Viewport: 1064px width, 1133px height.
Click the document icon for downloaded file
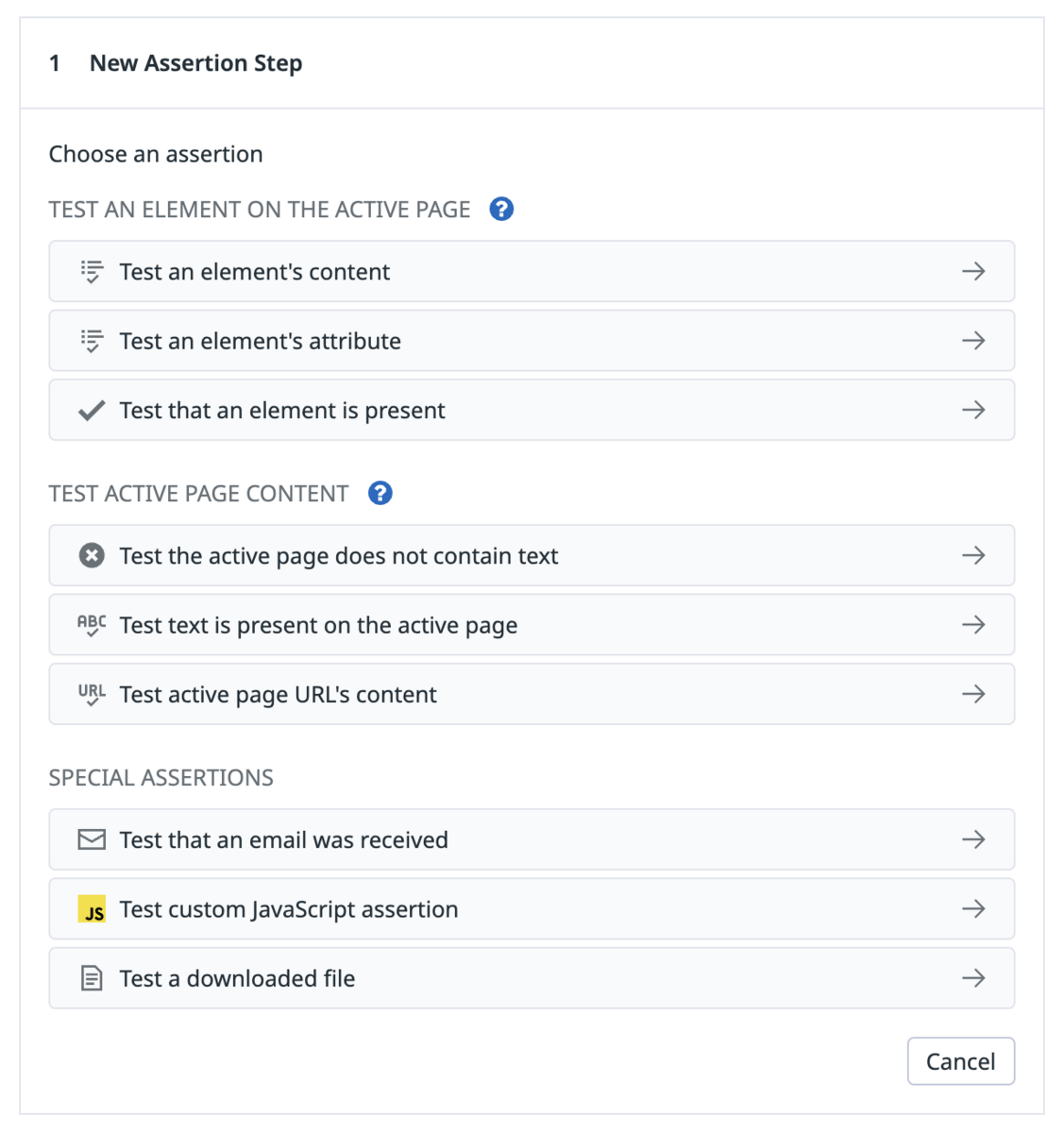coord(92,978)
